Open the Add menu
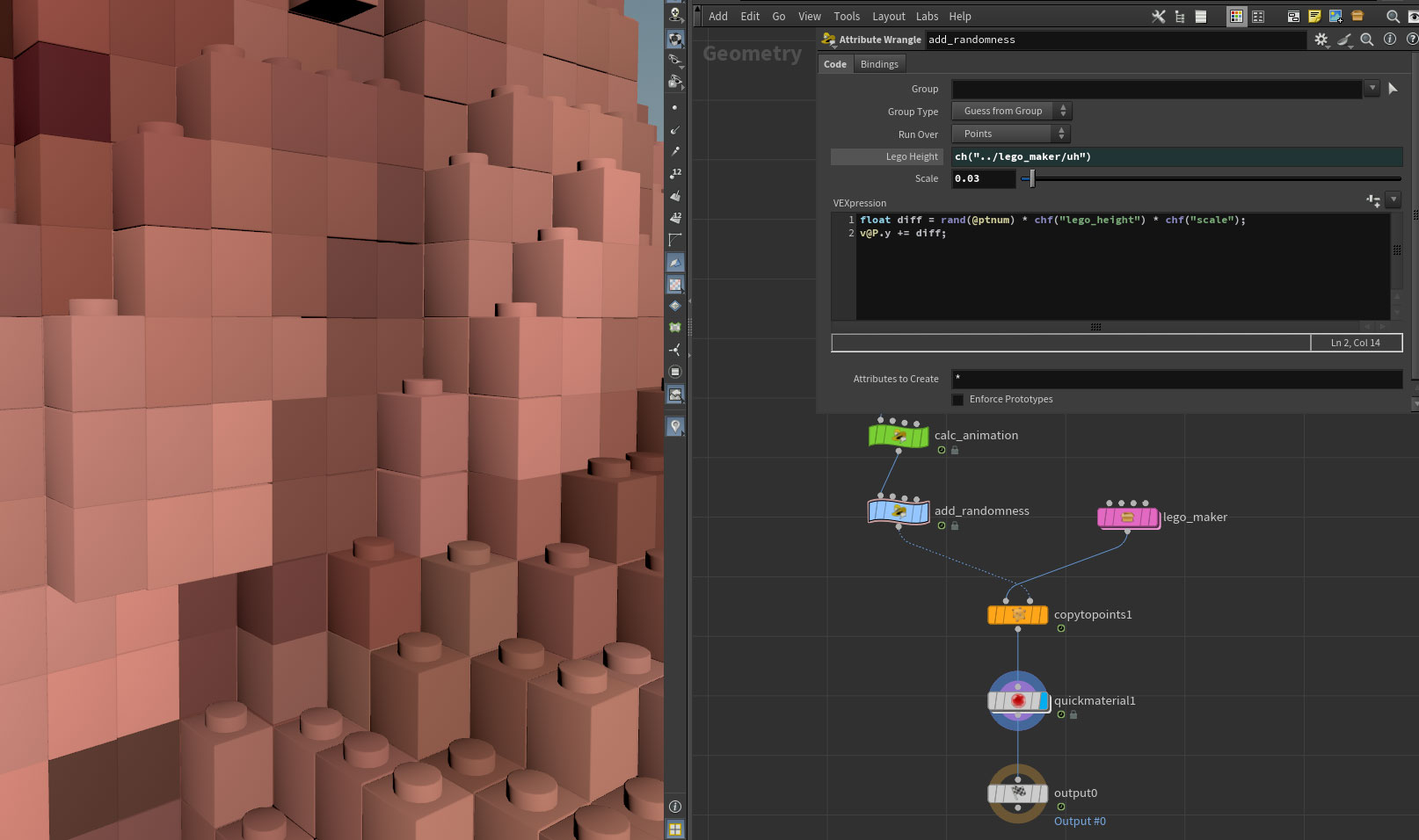Image resolution: width=1419 pixels, height=840 pixels. point(718,16)
